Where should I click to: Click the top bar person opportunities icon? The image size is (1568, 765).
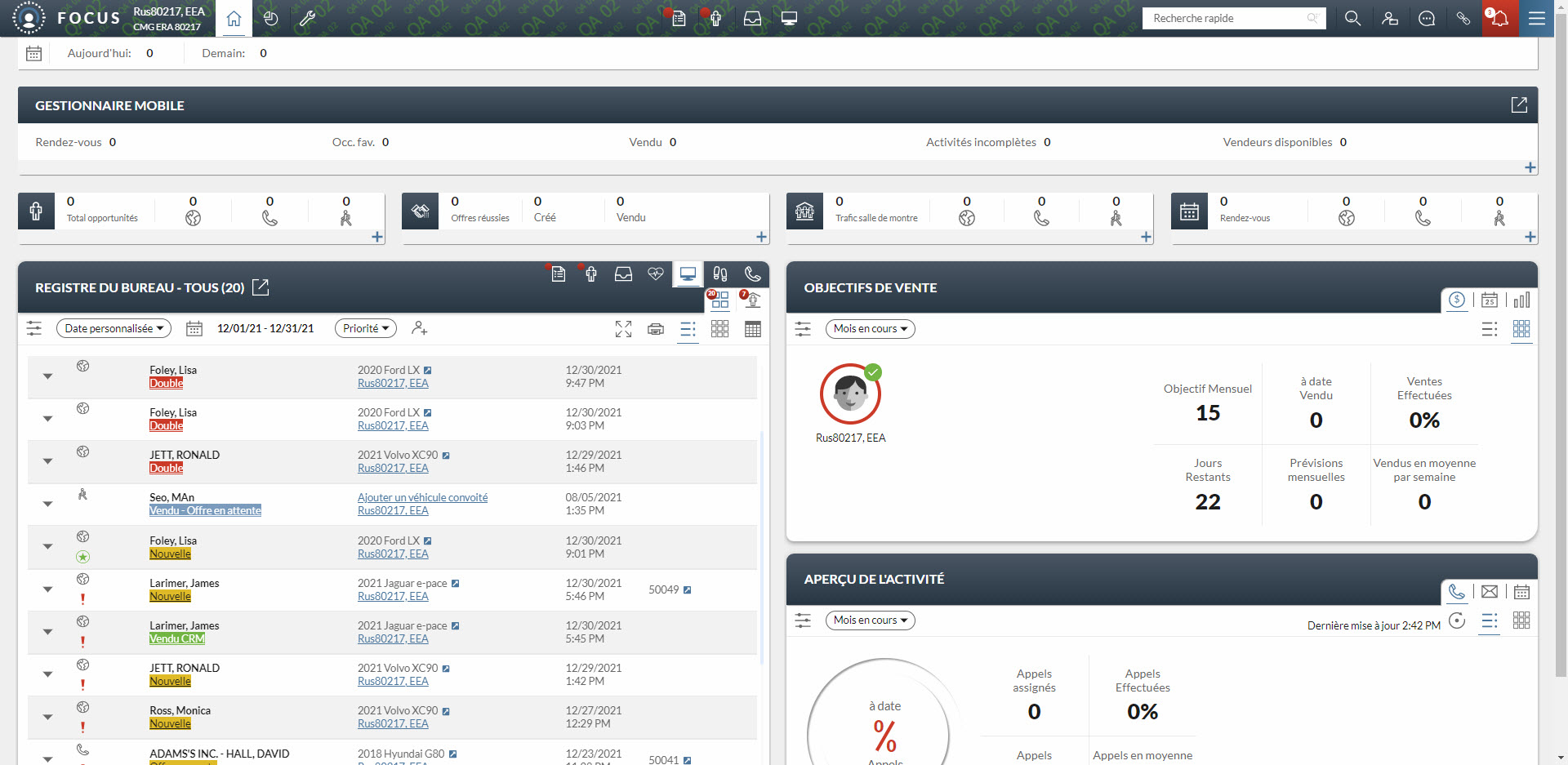point(715,18)
